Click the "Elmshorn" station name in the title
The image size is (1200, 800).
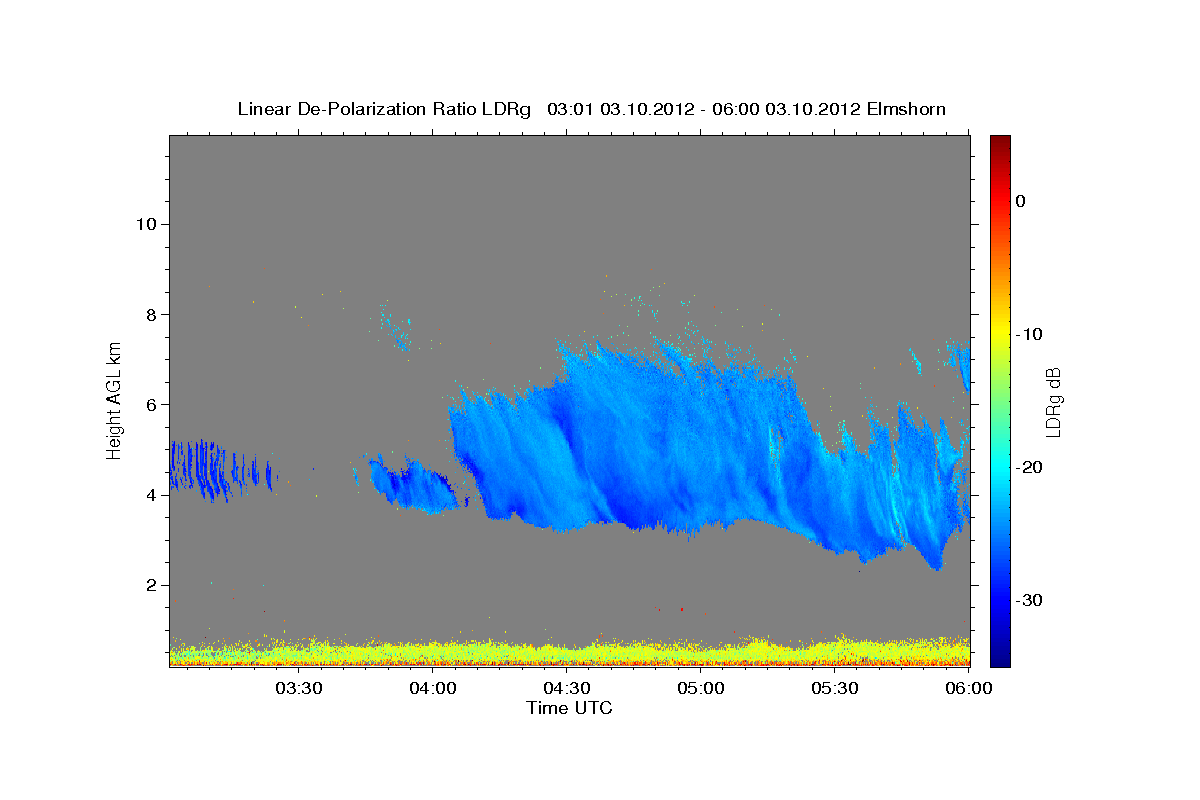click(x=904, y=109)
